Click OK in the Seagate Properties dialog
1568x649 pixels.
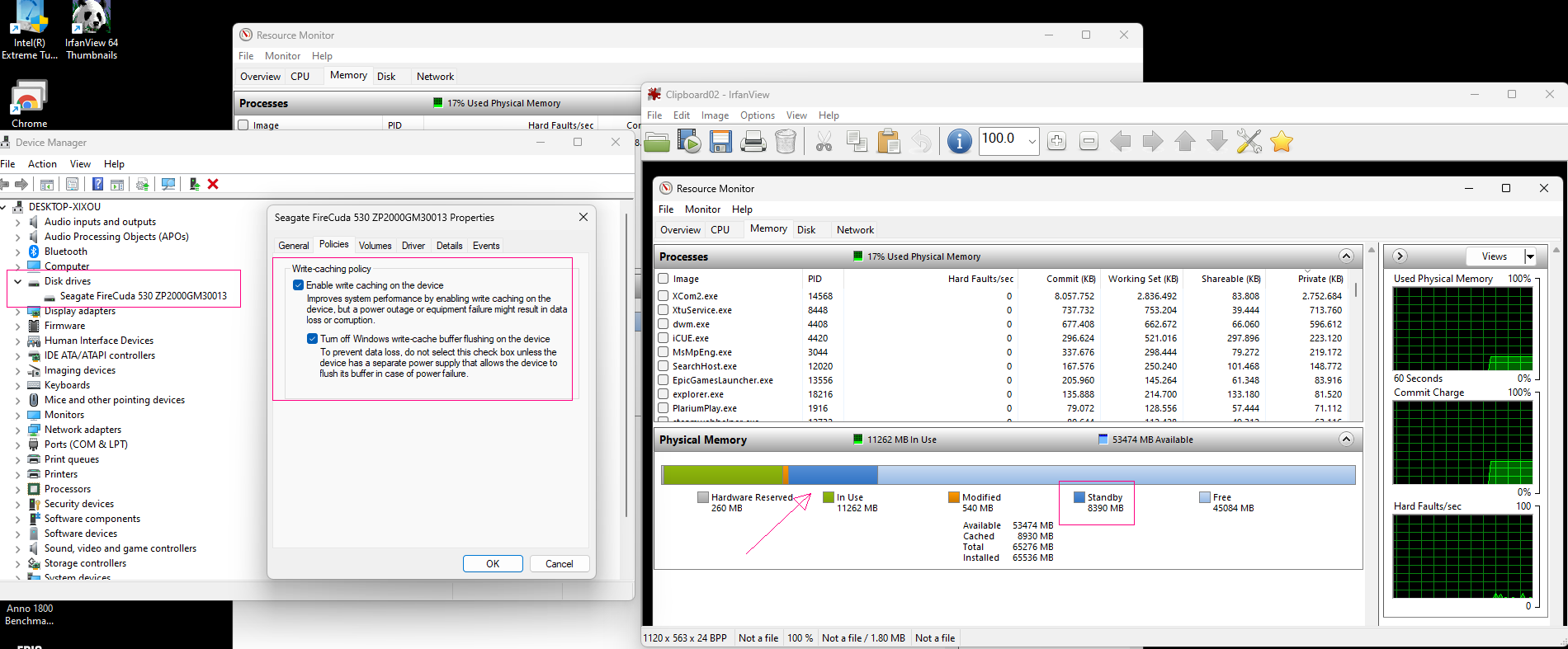493,564
